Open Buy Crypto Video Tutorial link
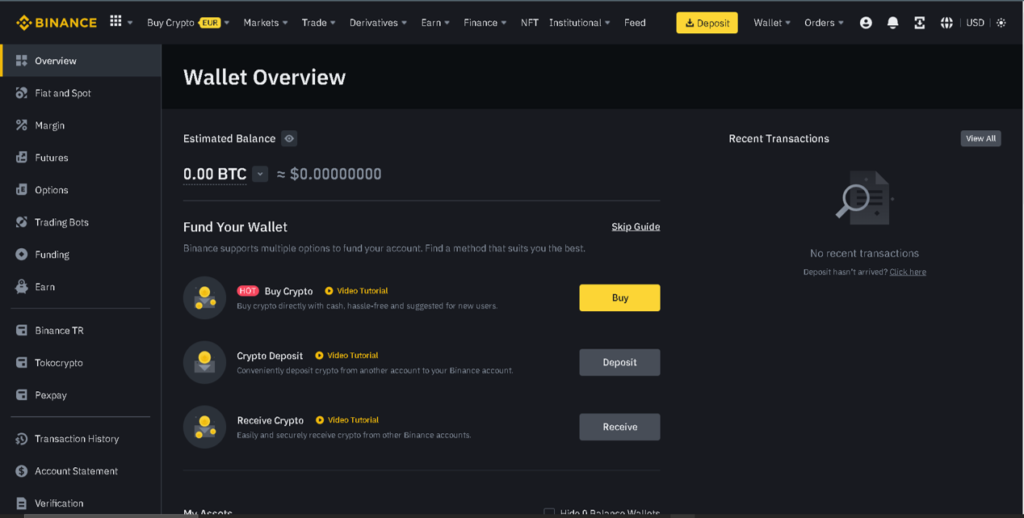Viewport: 1024px width, 518px height. 357,291
